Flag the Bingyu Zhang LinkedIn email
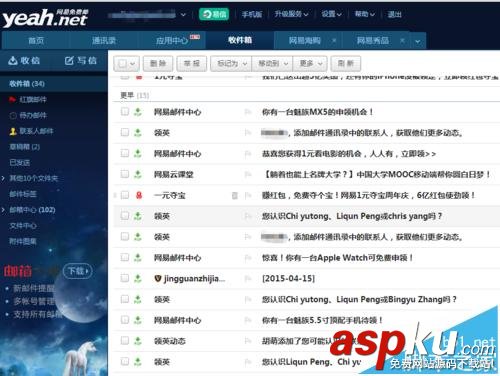Viewport: 500px width, 376px height. [x=248, y=299]
